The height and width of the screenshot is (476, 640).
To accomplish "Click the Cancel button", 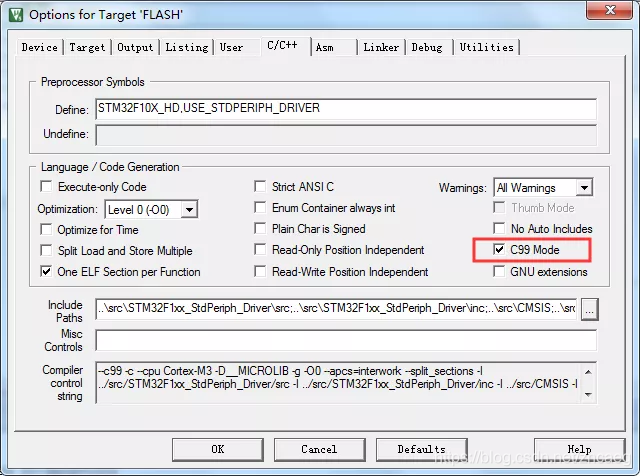I will coord(319,449).
